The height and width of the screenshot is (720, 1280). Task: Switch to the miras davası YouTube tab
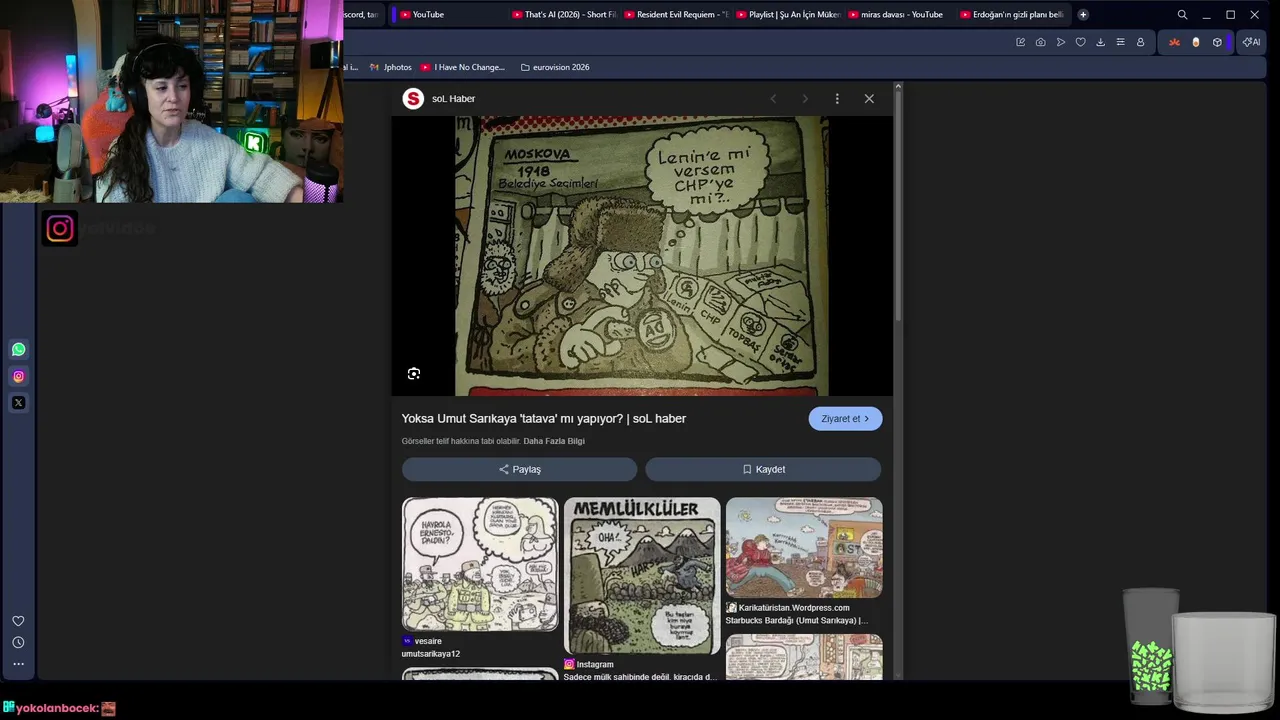899,15
